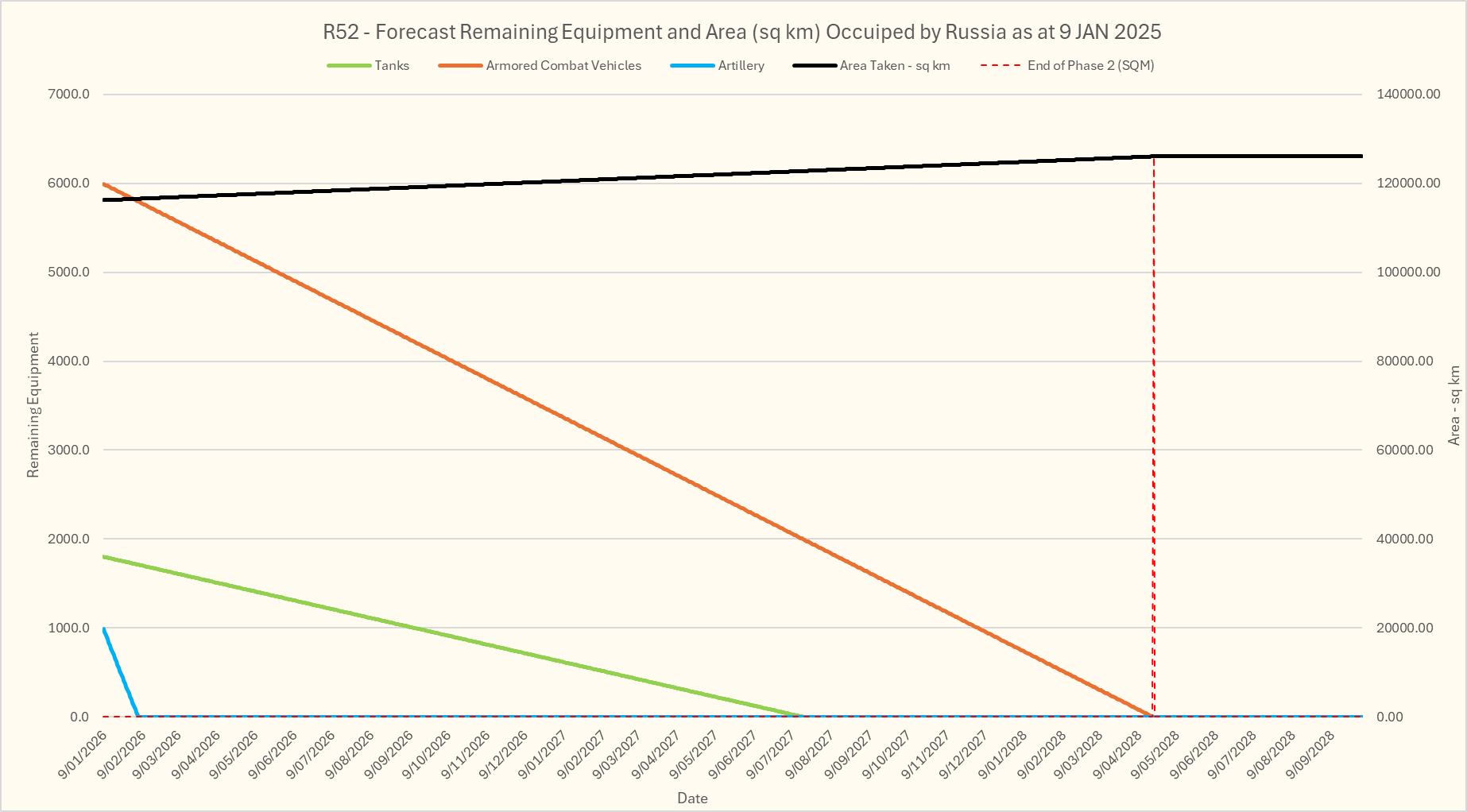Image resolution: width=1467 pixels, height=812 pixels.
Task: Click the 'Area - sq km' right axis title
Action: (1454, 405)
